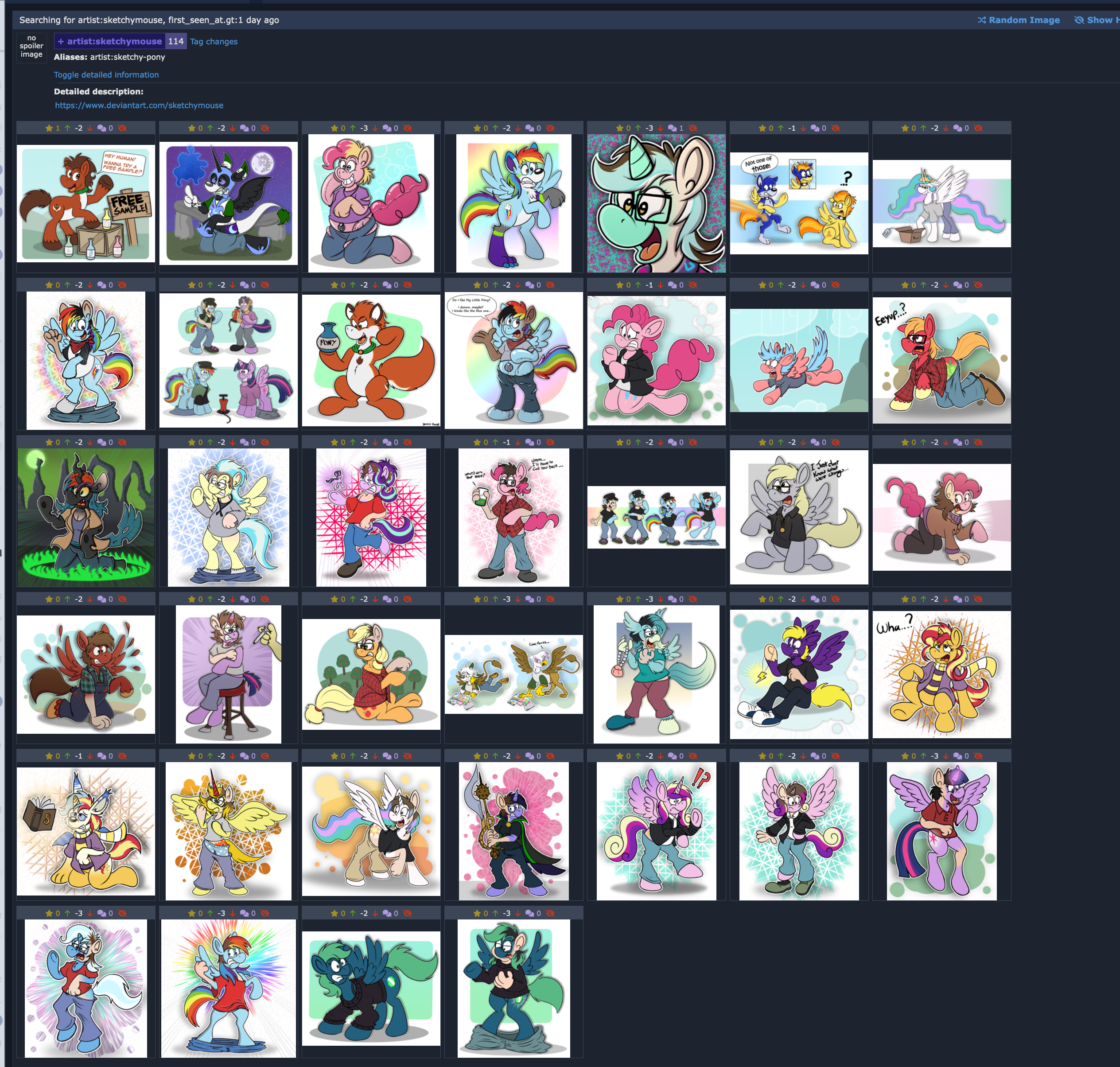This screenshot has width=1120, height=1067.
Task: Hide the 'Not one of those!' image
Action: click(x=835, y=128)
